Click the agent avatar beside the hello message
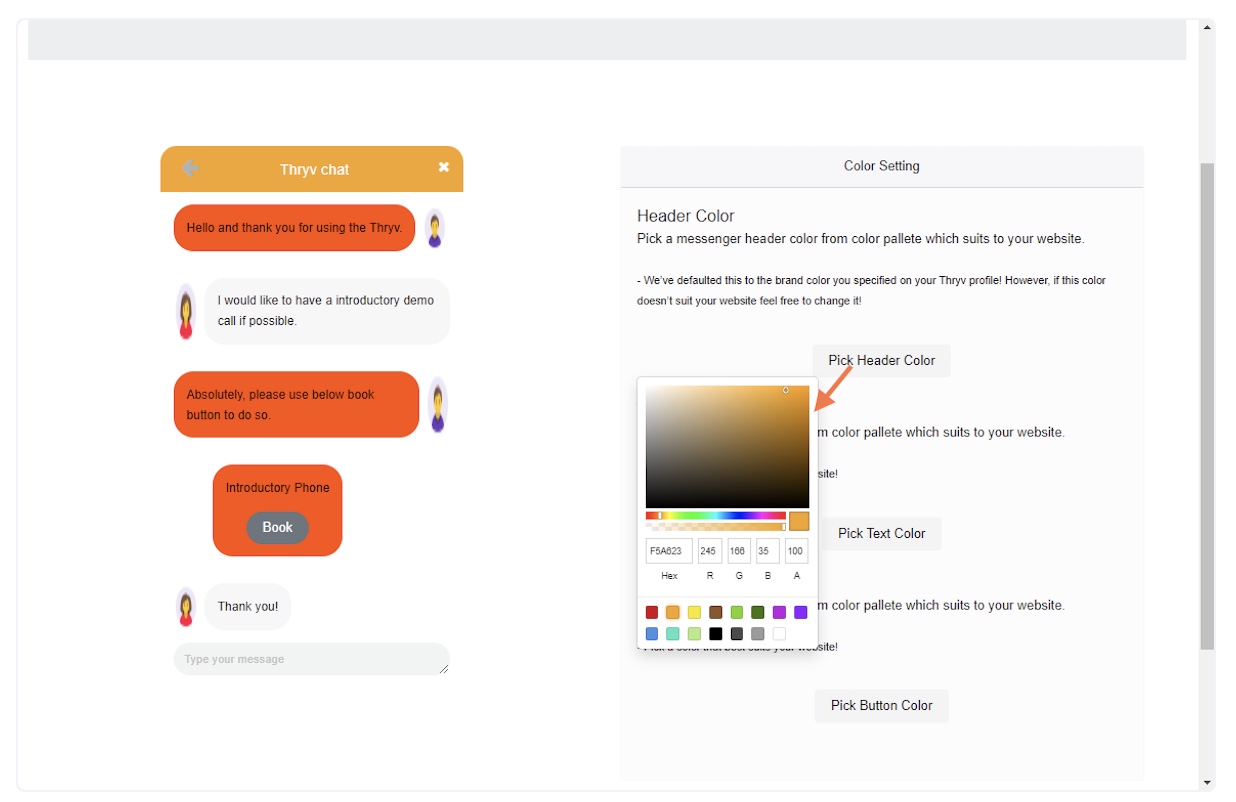Image resolution: width=1236 pixels, height=802 pixels. 435,228
